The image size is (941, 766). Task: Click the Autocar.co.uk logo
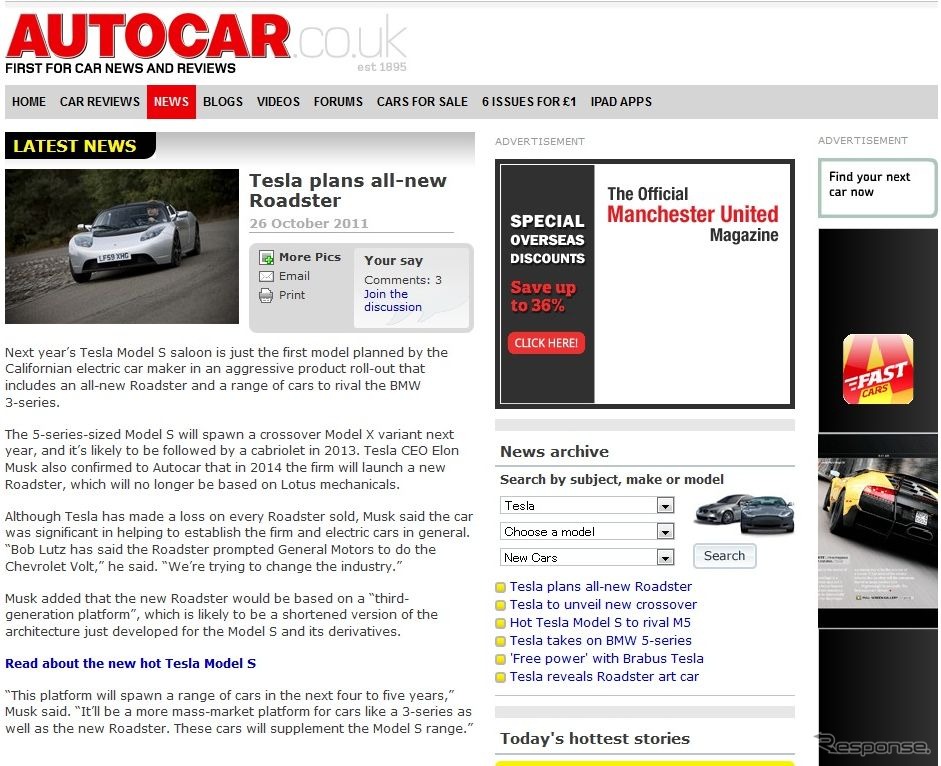(x=206, y=42)
